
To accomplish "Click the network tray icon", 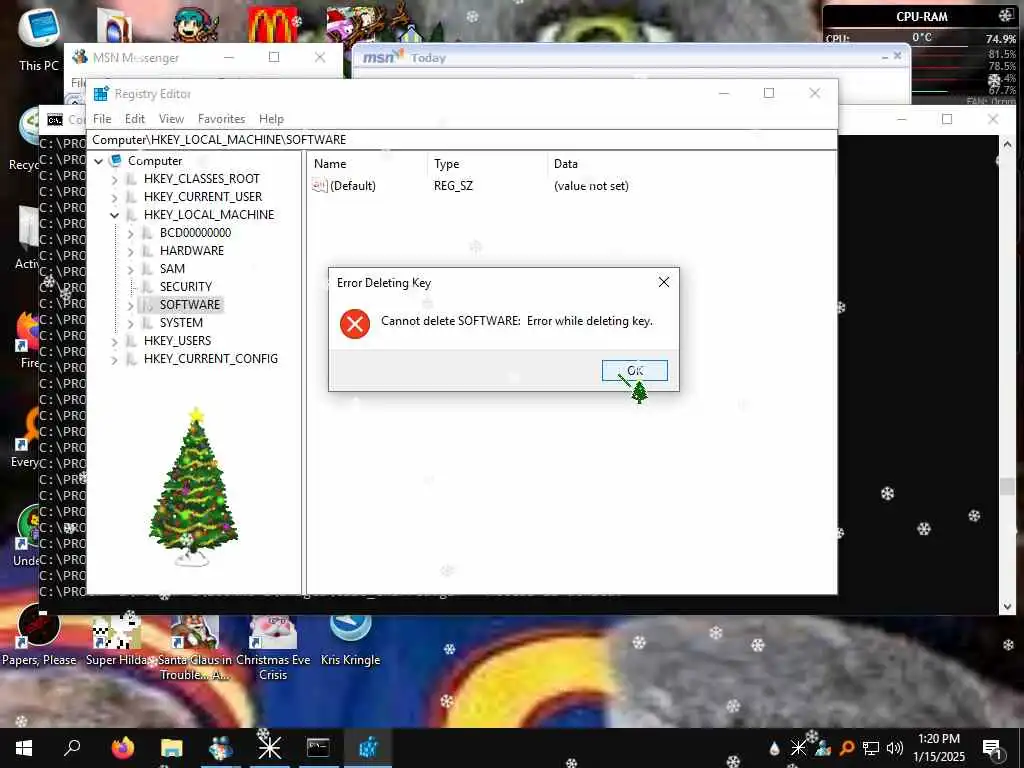I will point(870,748).
